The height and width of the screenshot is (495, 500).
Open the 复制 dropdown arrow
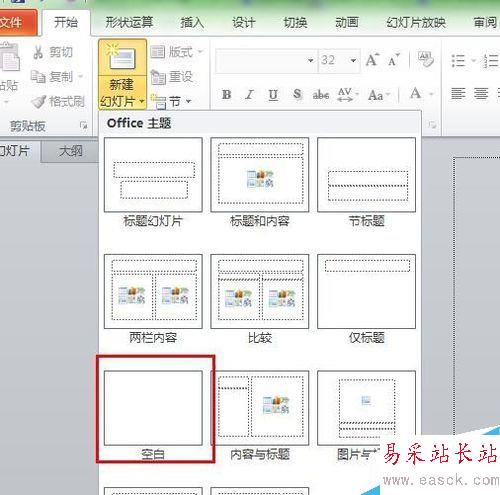(80, 77)
